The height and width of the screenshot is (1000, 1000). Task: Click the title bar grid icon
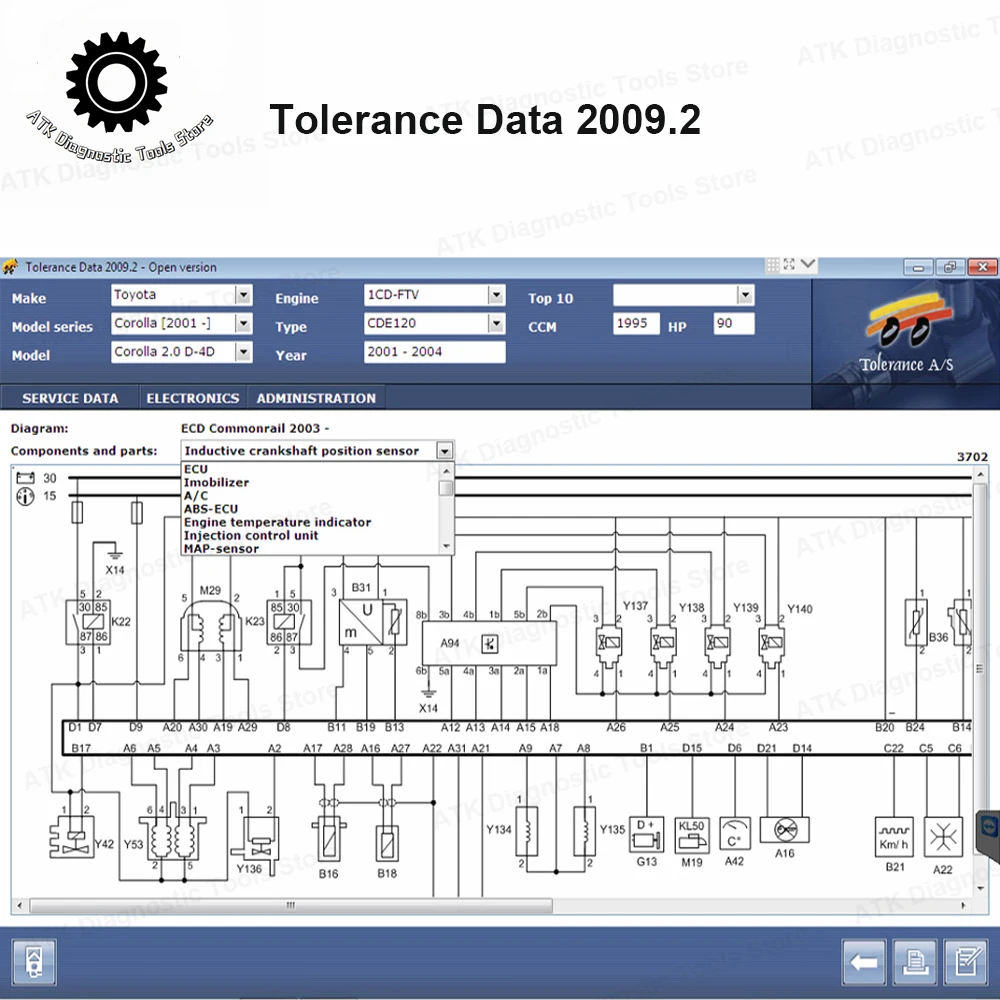pos(772,265)
